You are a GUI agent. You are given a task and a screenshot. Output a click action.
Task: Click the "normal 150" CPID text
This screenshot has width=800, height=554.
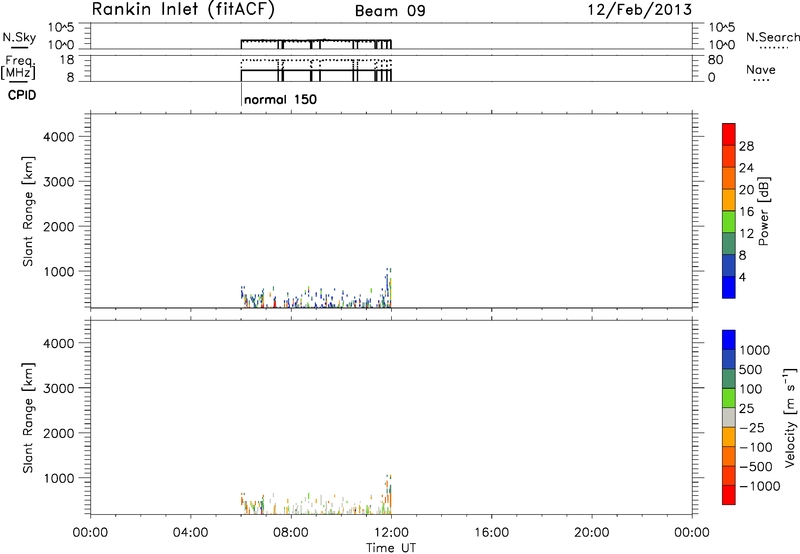(x=280, y=99)
